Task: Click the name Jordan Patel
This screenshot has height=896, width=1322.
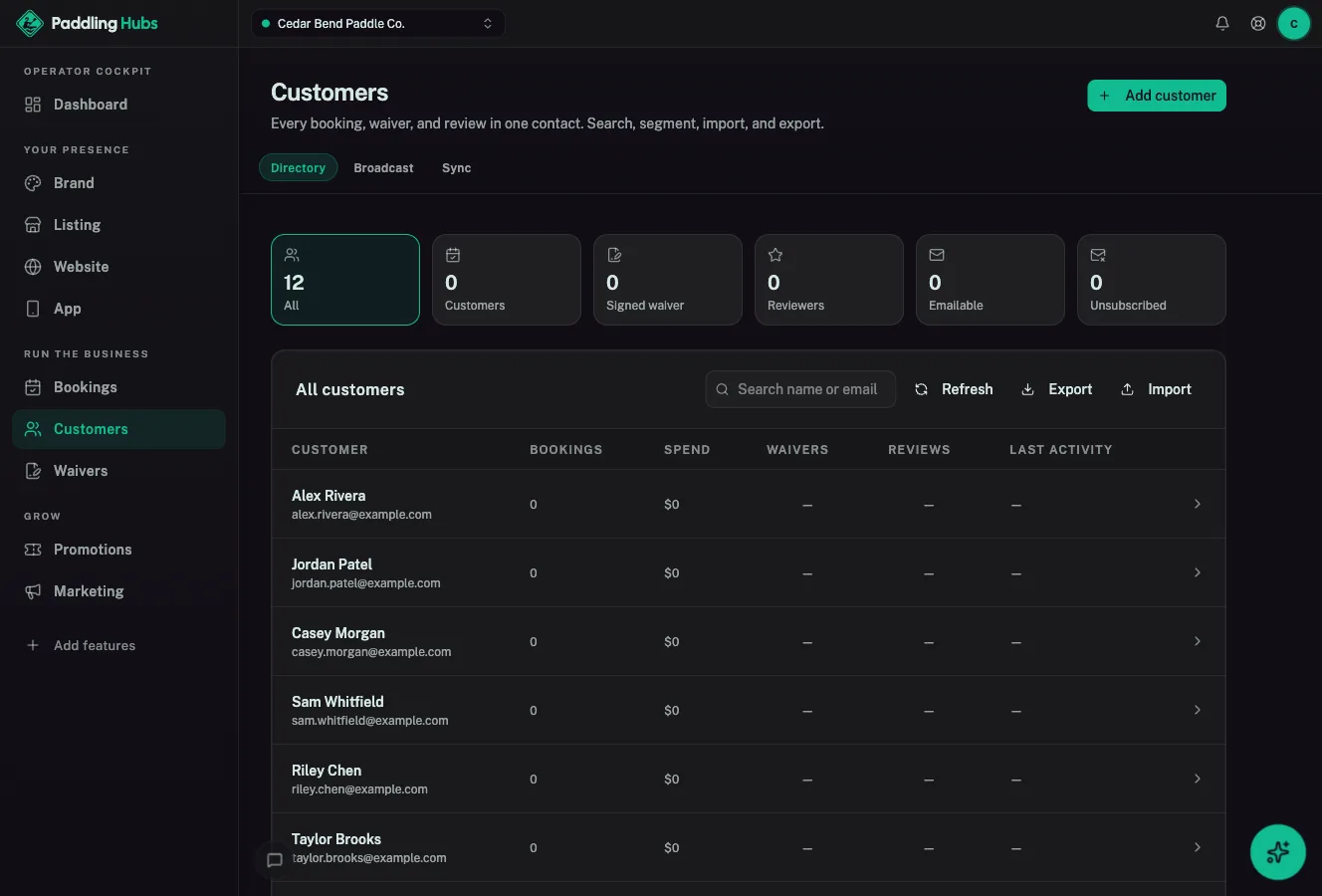Action: [x=331, y=564]
